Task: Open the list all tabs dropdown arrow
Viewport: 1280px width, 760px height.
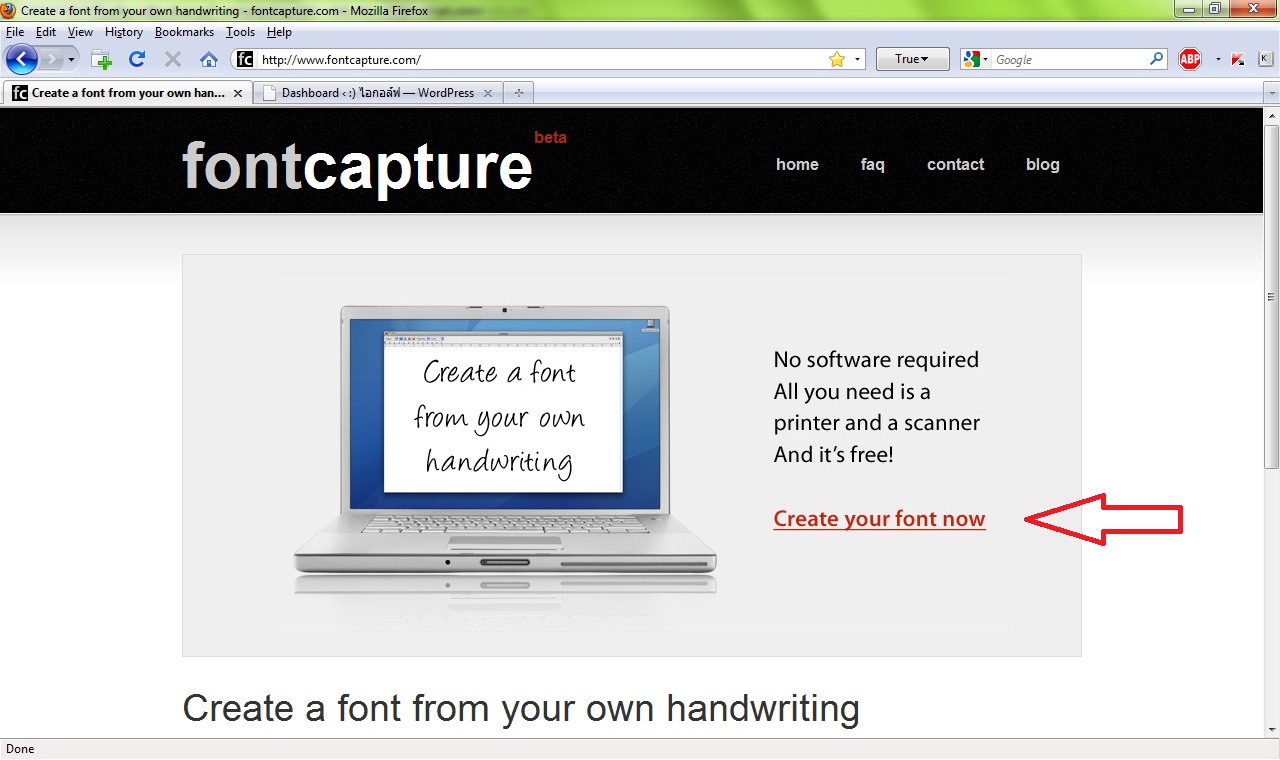Action: coord(1271,93)
